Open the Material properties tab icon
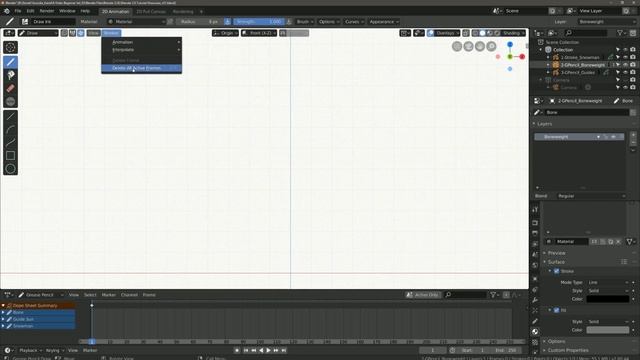This screenshot has width=640, height=360. [535, 331]
